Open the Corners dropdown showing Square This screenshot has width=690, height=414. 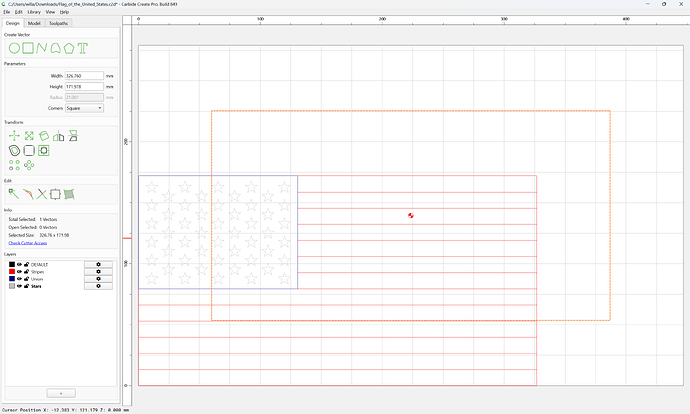click(84, 108)
